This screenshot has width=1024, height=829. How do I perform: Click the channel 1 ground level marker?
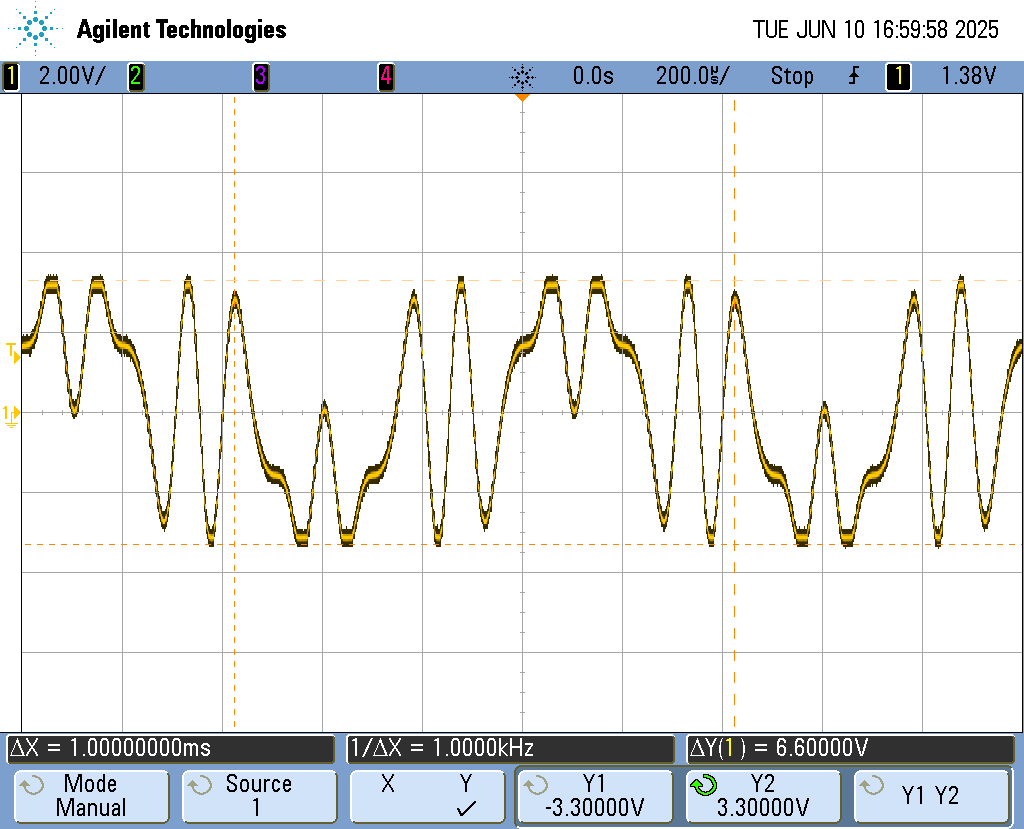click(x=11, y=415)
